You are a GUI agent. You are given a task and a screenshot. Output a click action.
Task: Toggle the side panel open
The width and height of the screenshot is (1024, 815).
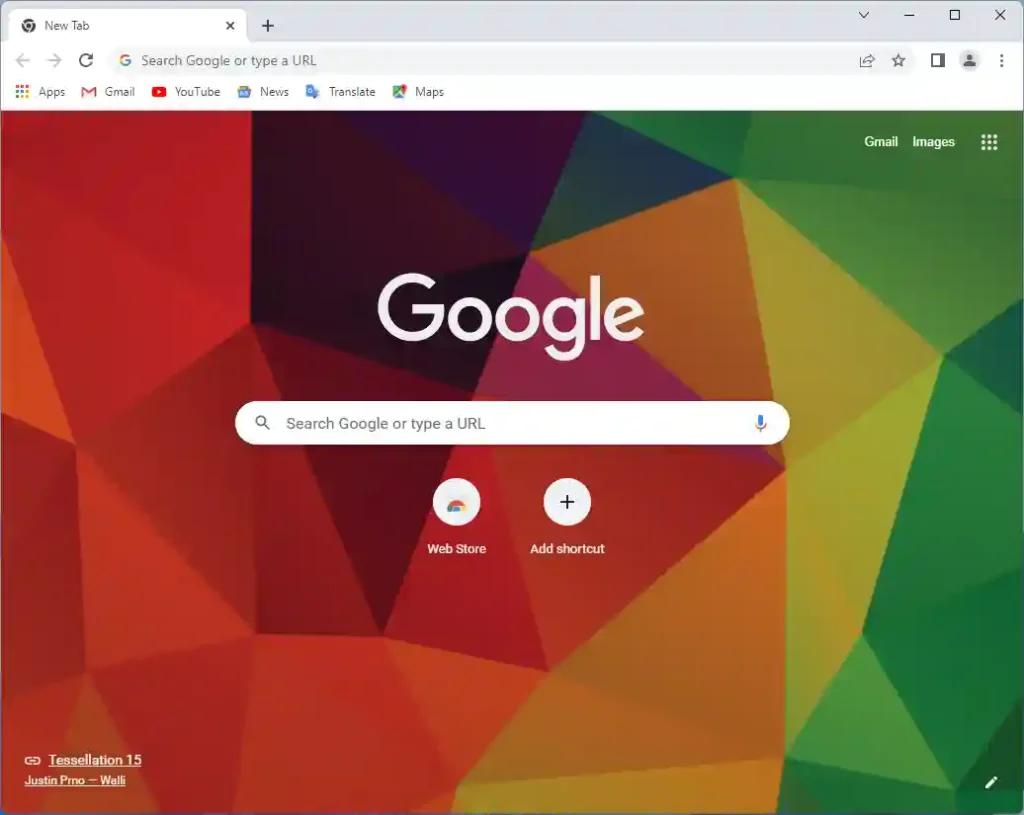coord(937,60)
